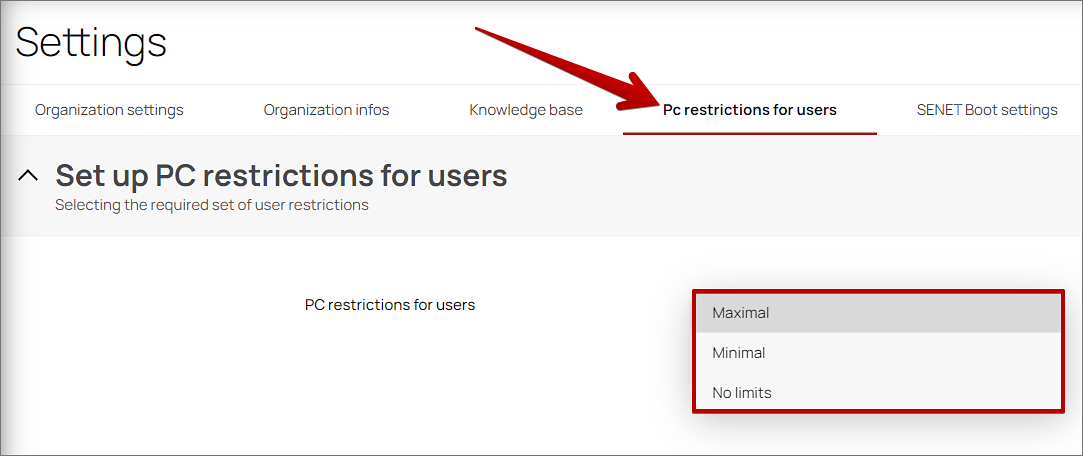Open the Organization settings tab
This screenshot has height=456, width=1083.
tap(109, 110)
